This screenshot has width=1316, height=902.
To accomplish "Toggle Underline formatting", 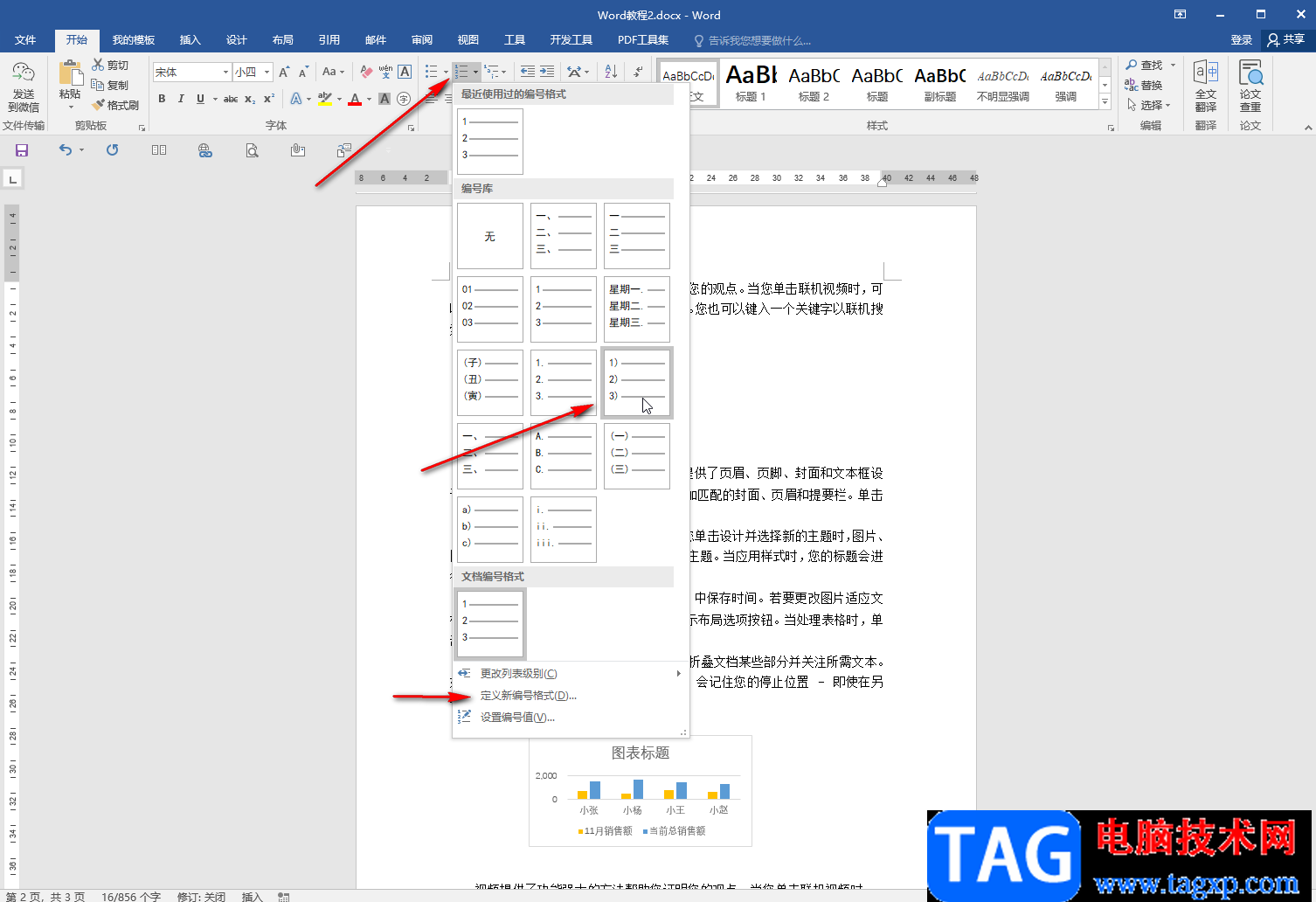I will coord(200,99).
